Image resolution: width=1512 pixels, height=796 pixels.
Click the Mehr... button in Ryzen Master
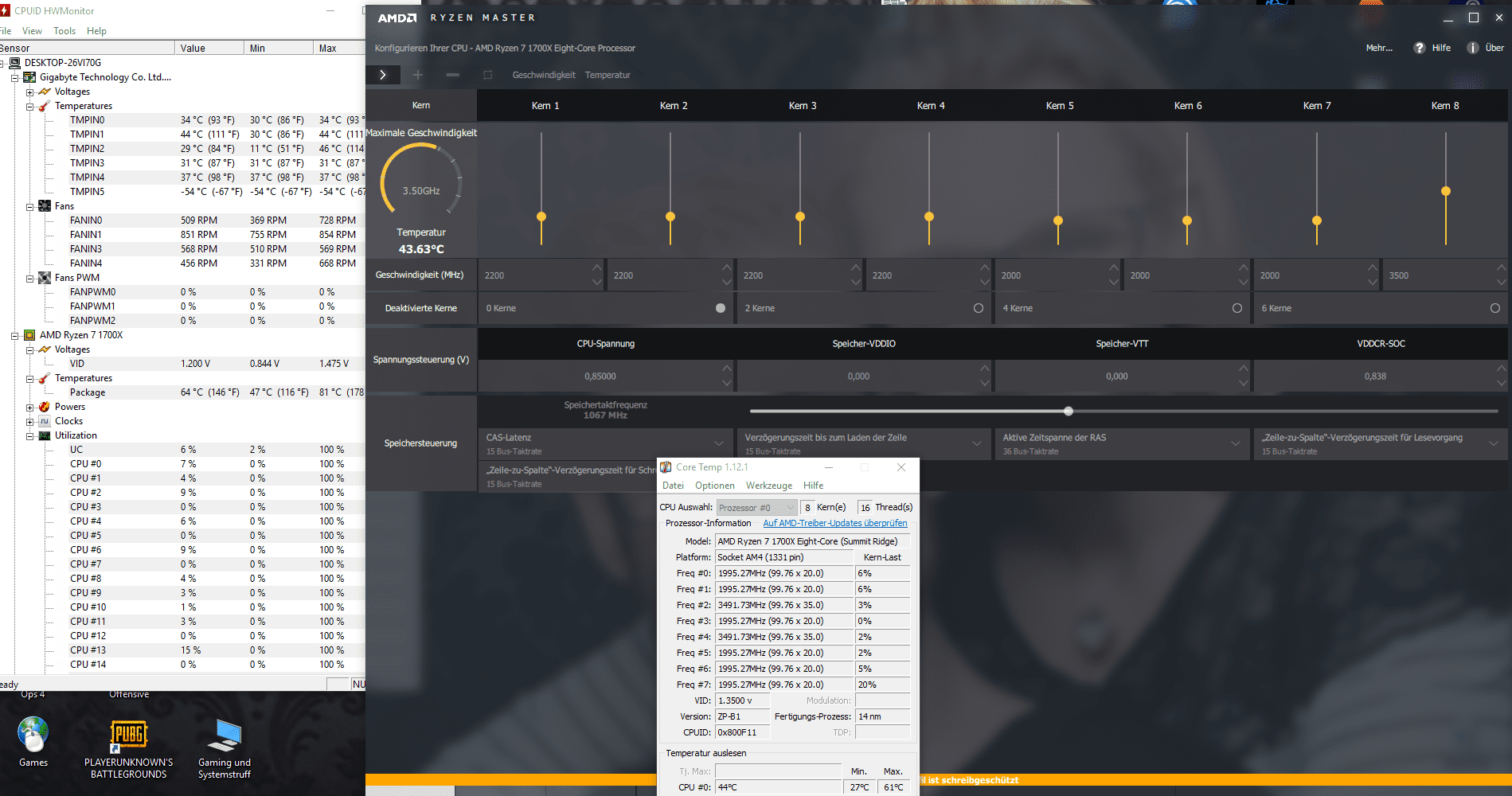coord(1379,48)
